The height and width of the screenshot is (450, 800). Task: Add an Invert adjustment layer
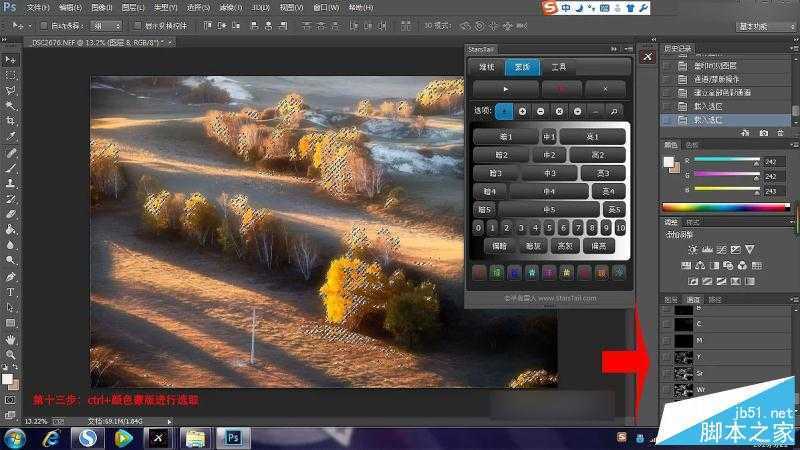(x=693, y=281)
